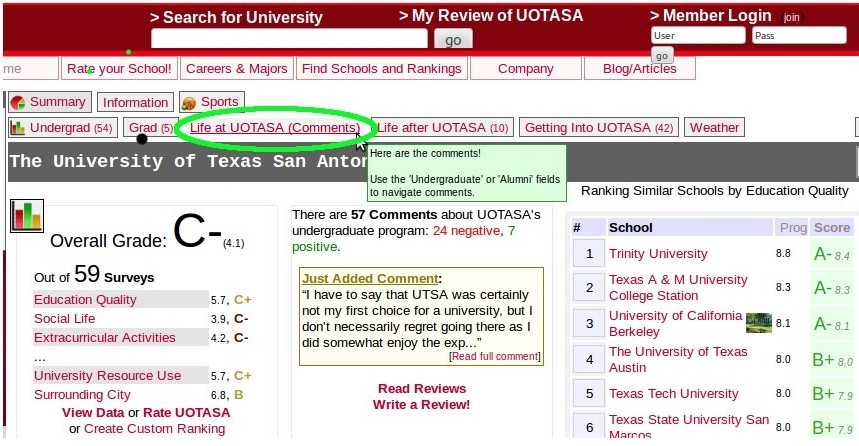Focus the User login field
This screenshot has width=859, height=446.
[x=698, y=36]
